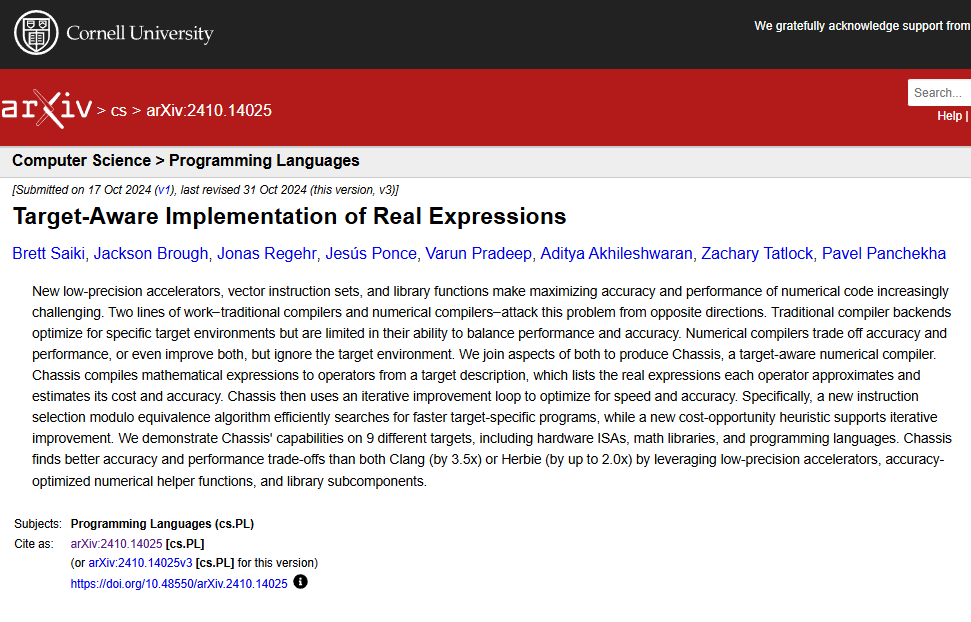Open author Zachary Tatlock's page
The height and width of the screenshot is (622, 971).
click(x=757, y=253)
